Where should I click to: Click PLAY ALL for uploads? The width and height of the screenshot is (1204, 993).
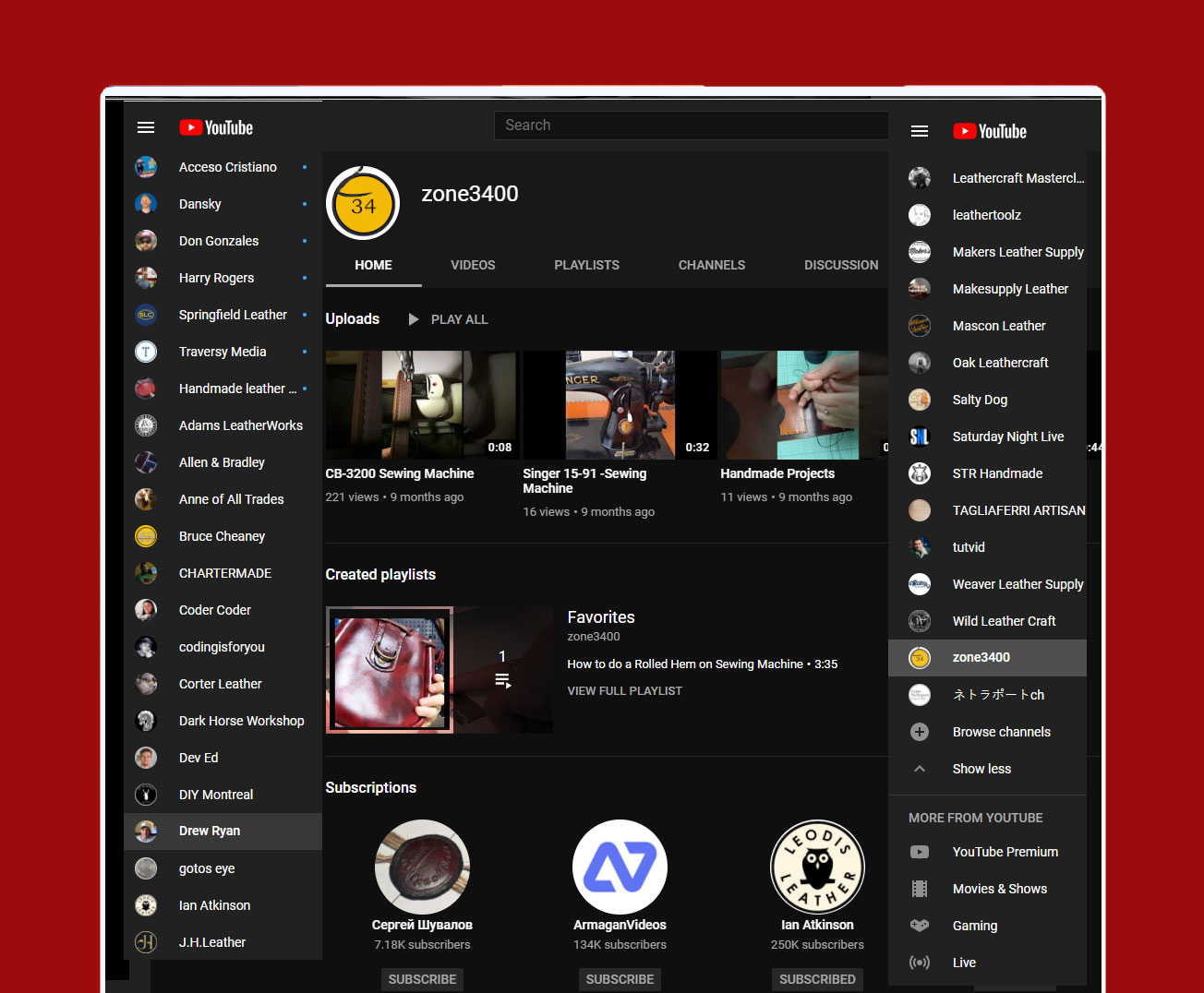point(459,319)
